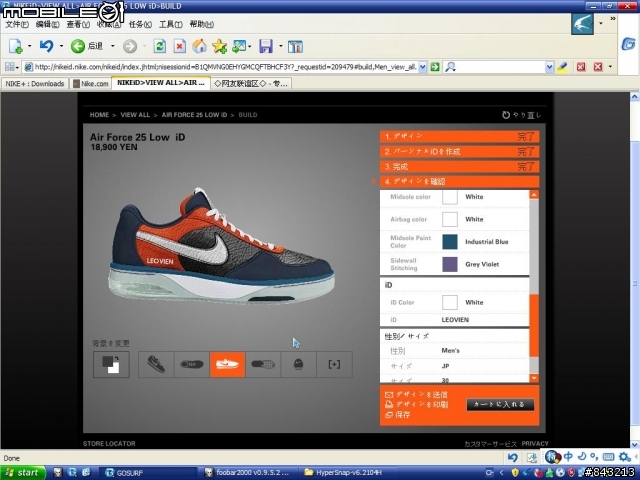This screenshot has height=480, width=640.
Task: Click the yellow highlighter icon near search box
Action: tap(562, 67)
